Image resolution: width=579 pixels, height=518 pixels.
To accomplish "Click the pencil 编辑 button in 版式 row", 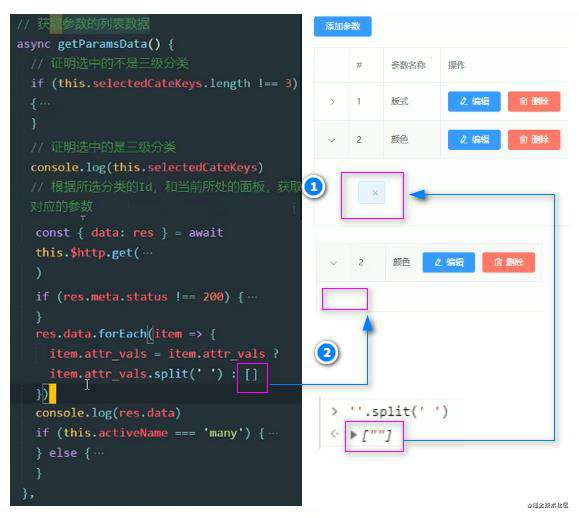I will click(x=474, y=102).
